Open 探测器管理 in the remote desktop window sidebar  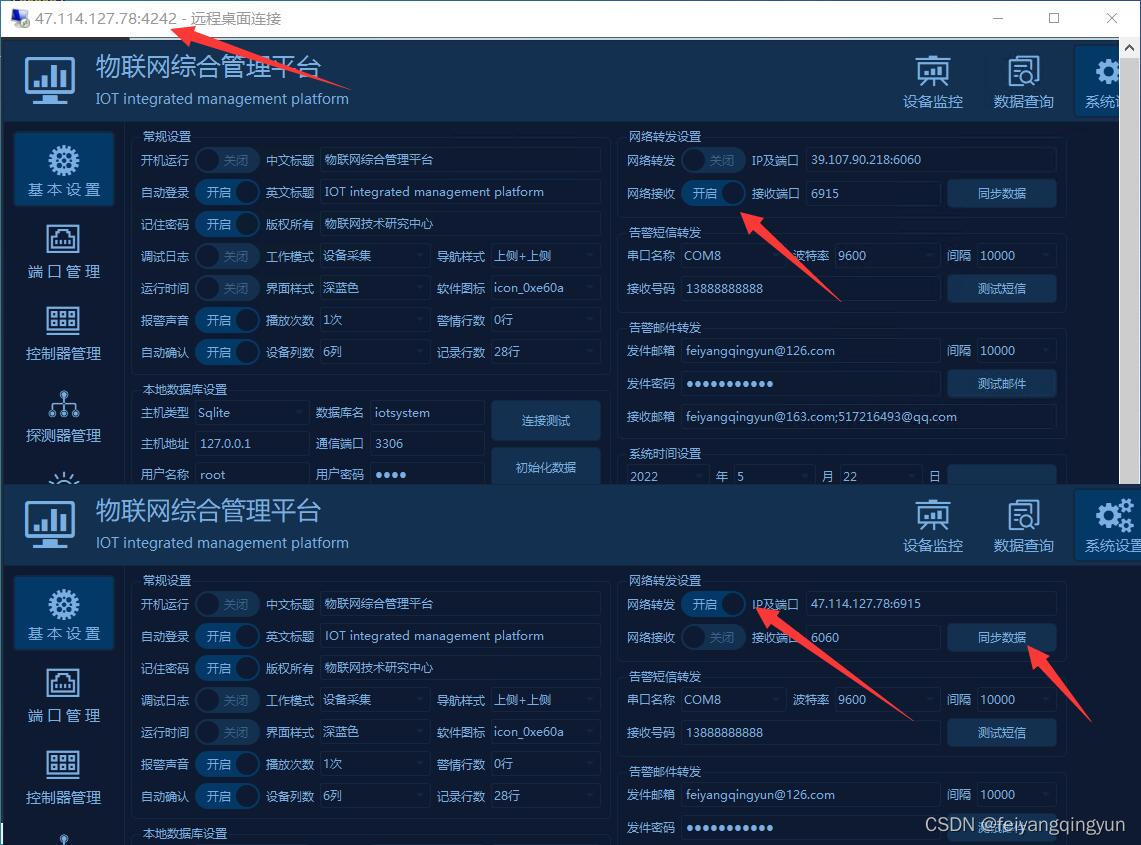[63, 416]
